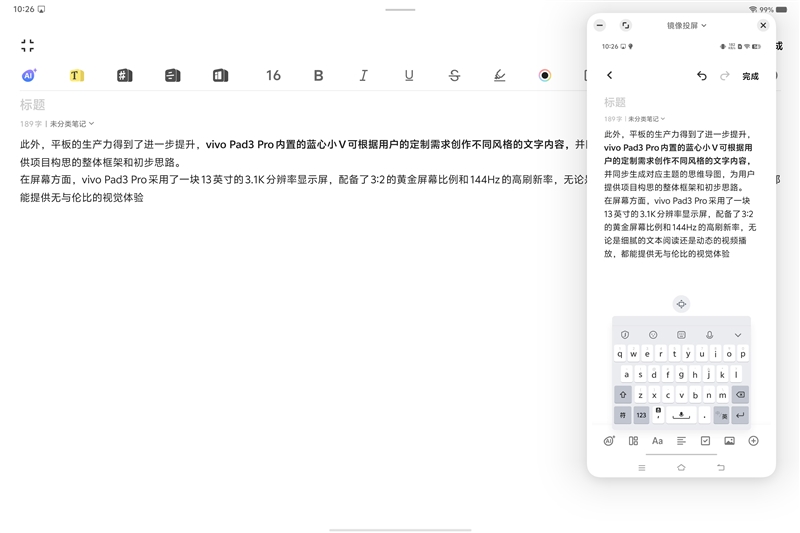
Task: Tap the space bar with mic
Action: click(681, 415)
